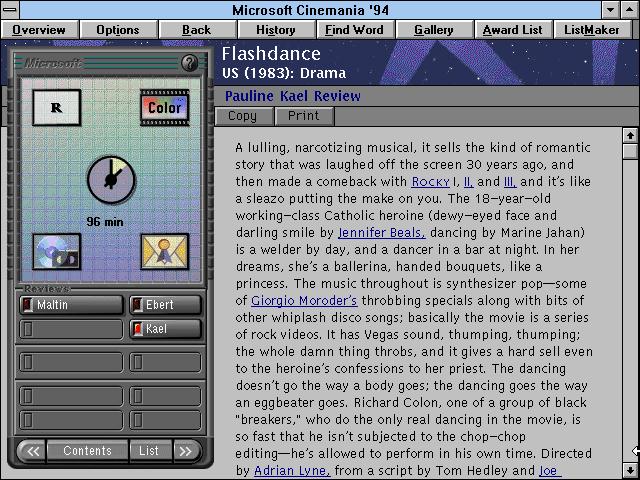The image size is (640, 480).
Task: Print the review
Action: tap(304, 116)
